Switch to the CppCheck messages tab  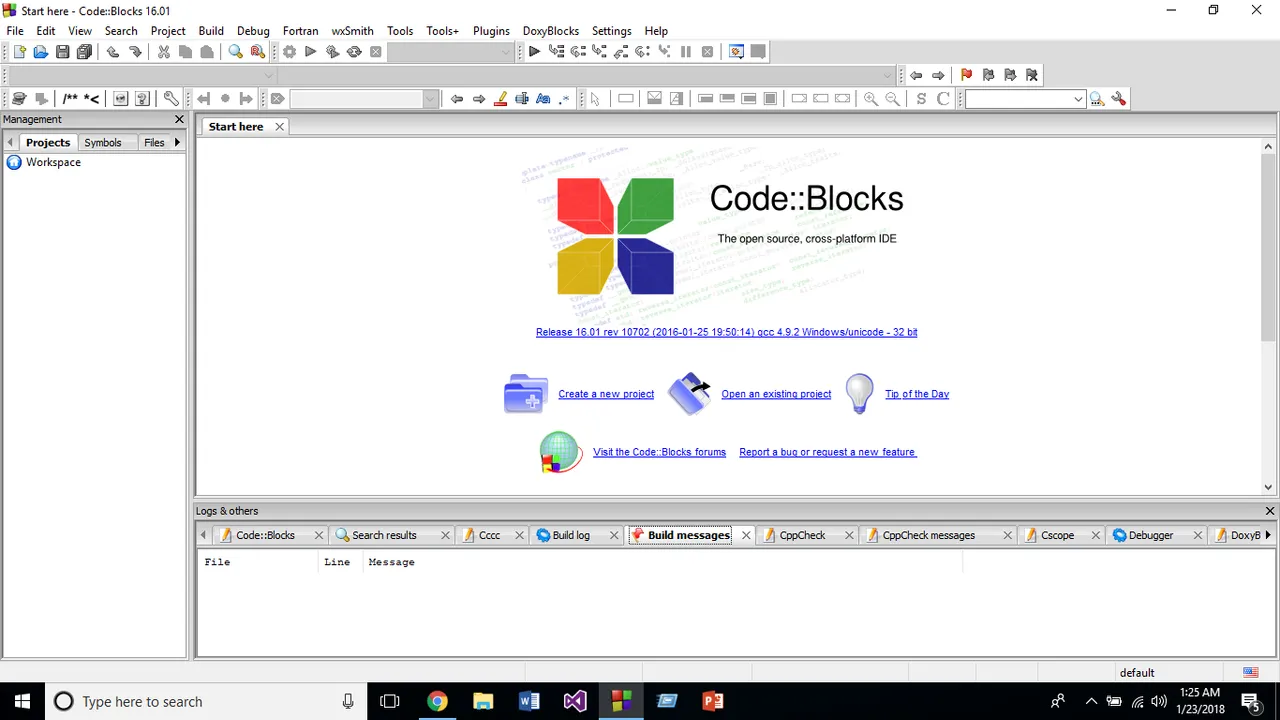coord(929,535)
